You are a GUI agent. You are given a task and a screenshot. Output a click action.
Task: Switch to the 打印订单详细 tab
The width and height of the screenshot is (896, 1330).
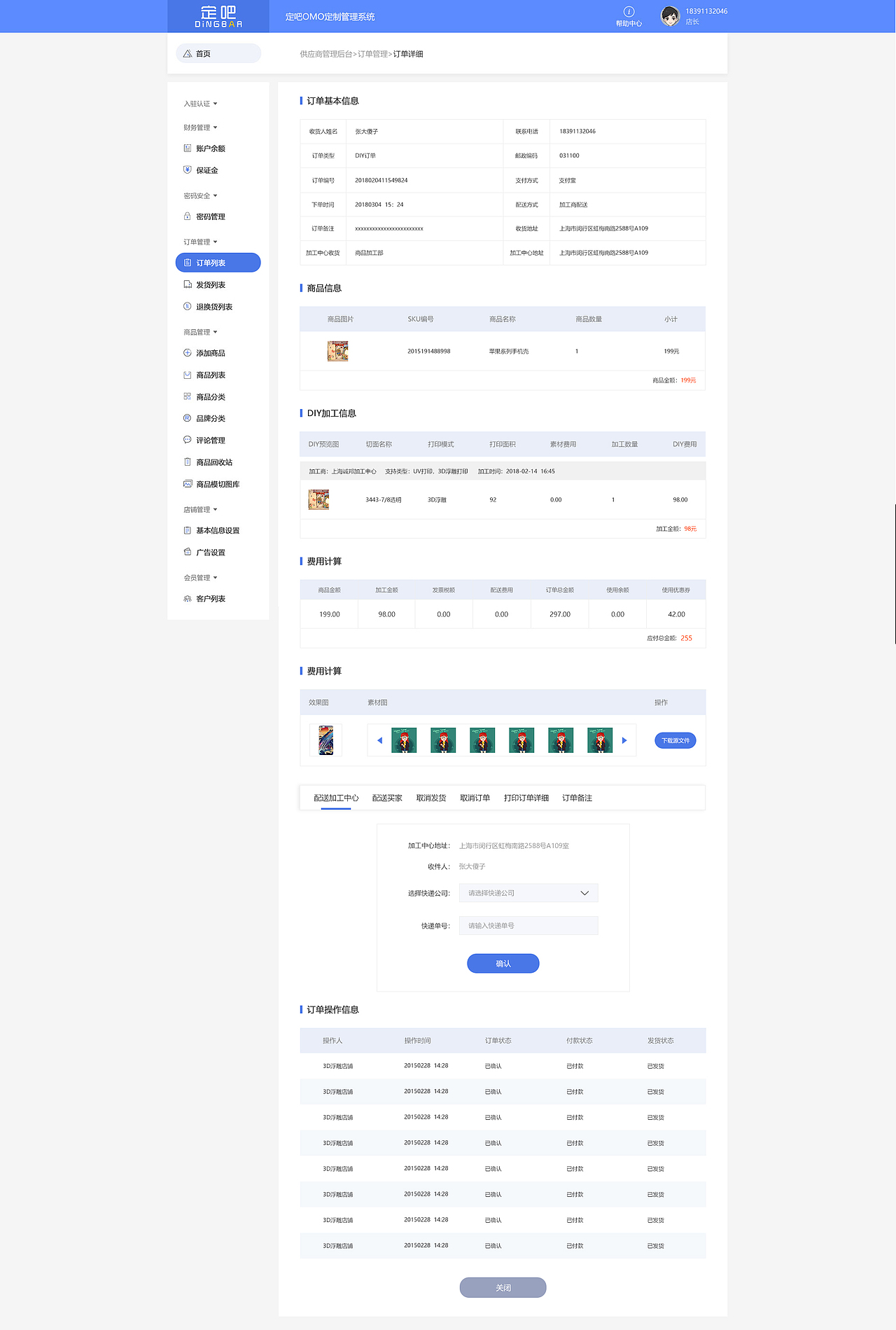click(x=526, y=798)
